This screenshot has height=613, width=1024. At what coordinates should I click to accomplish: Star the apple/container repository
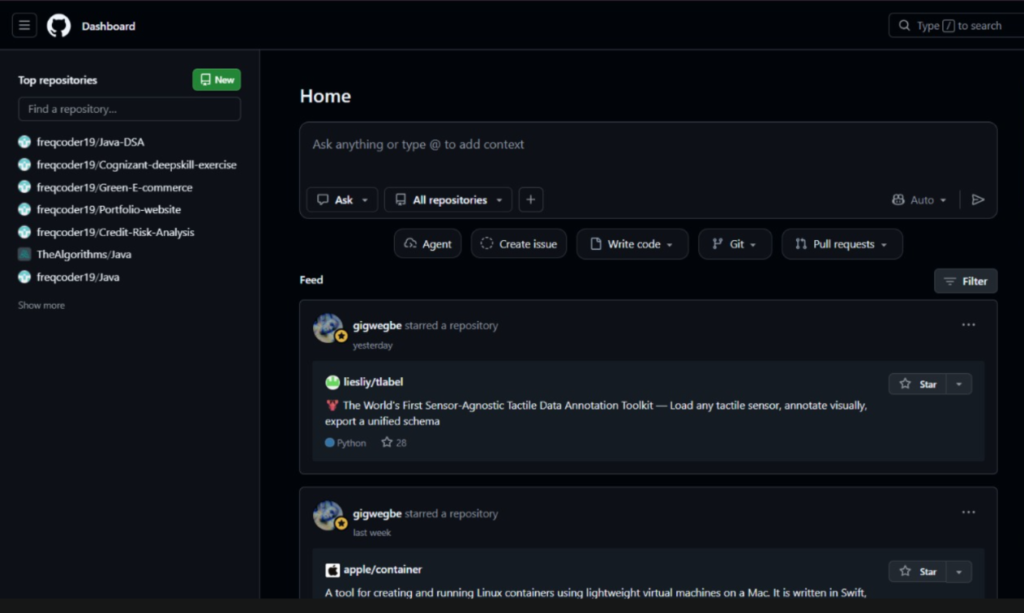(x=918, y=571)
